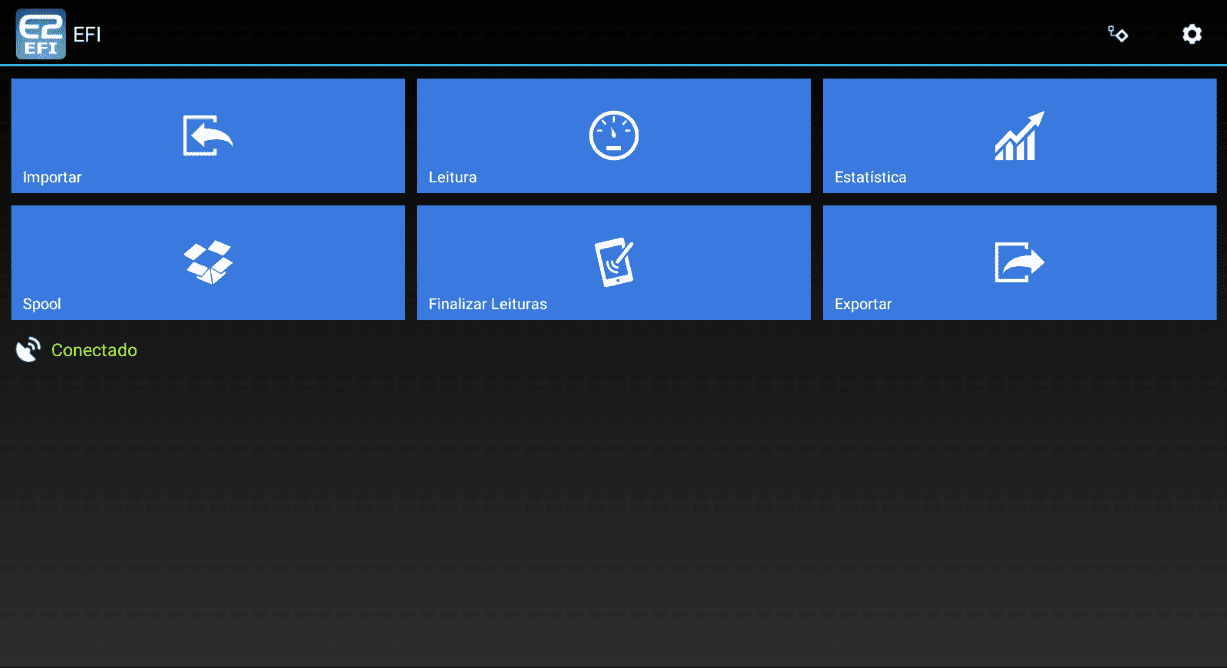Select the Leitura text label
Image resolution: width=1227 pixels, height=668 pixels.
(x=452, y=178)
